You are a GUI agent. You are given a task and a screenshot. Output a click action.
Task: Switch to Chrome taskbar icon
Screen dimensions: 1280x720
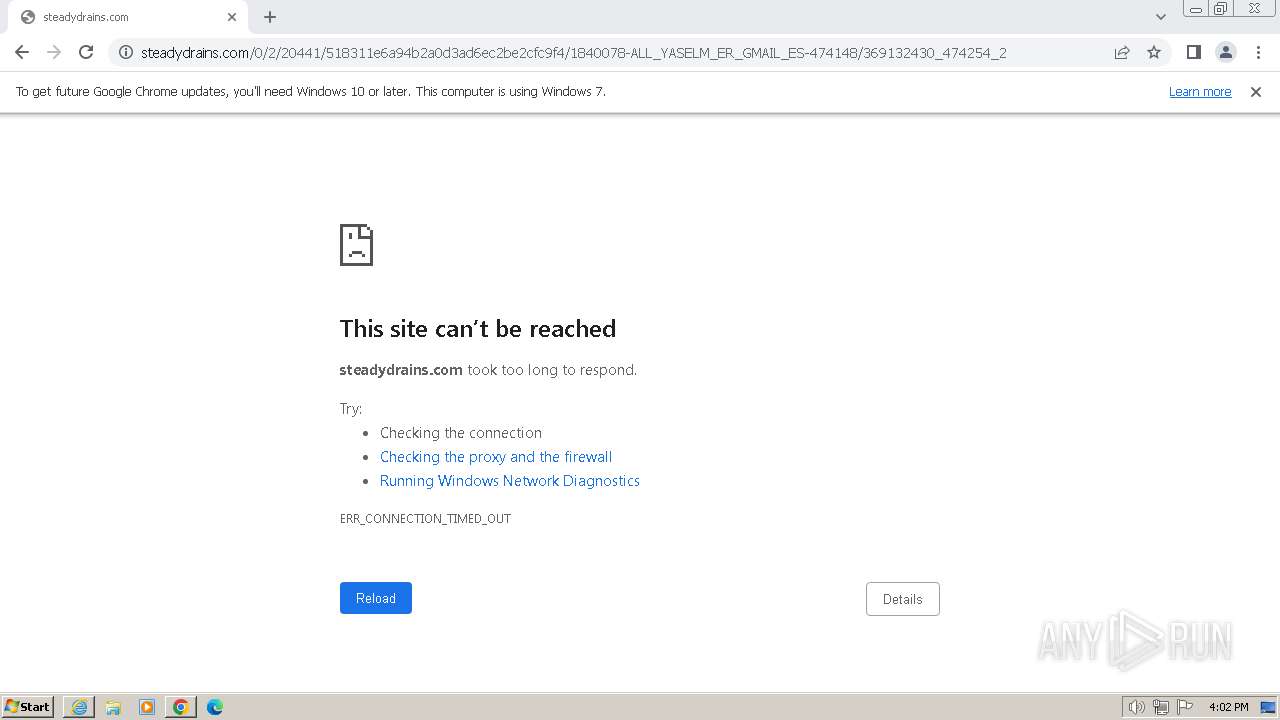pyautogui.click(x=181, y=707)
